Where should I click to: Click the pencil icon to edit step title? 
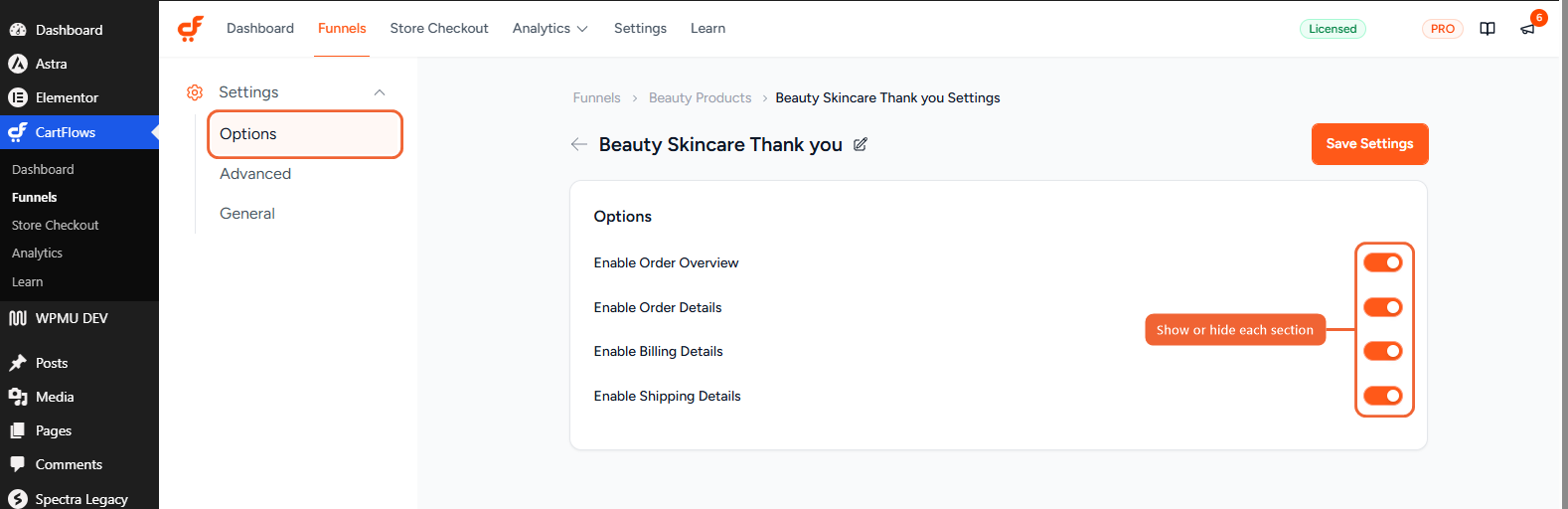[861, 144]
